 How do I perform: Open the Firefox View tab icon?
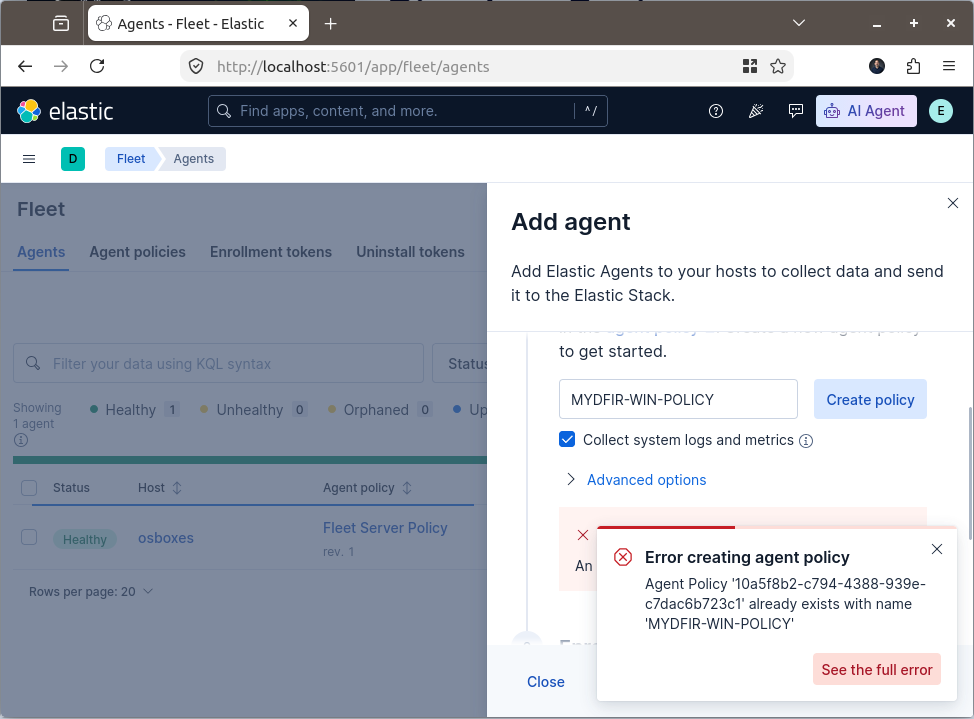61,24
